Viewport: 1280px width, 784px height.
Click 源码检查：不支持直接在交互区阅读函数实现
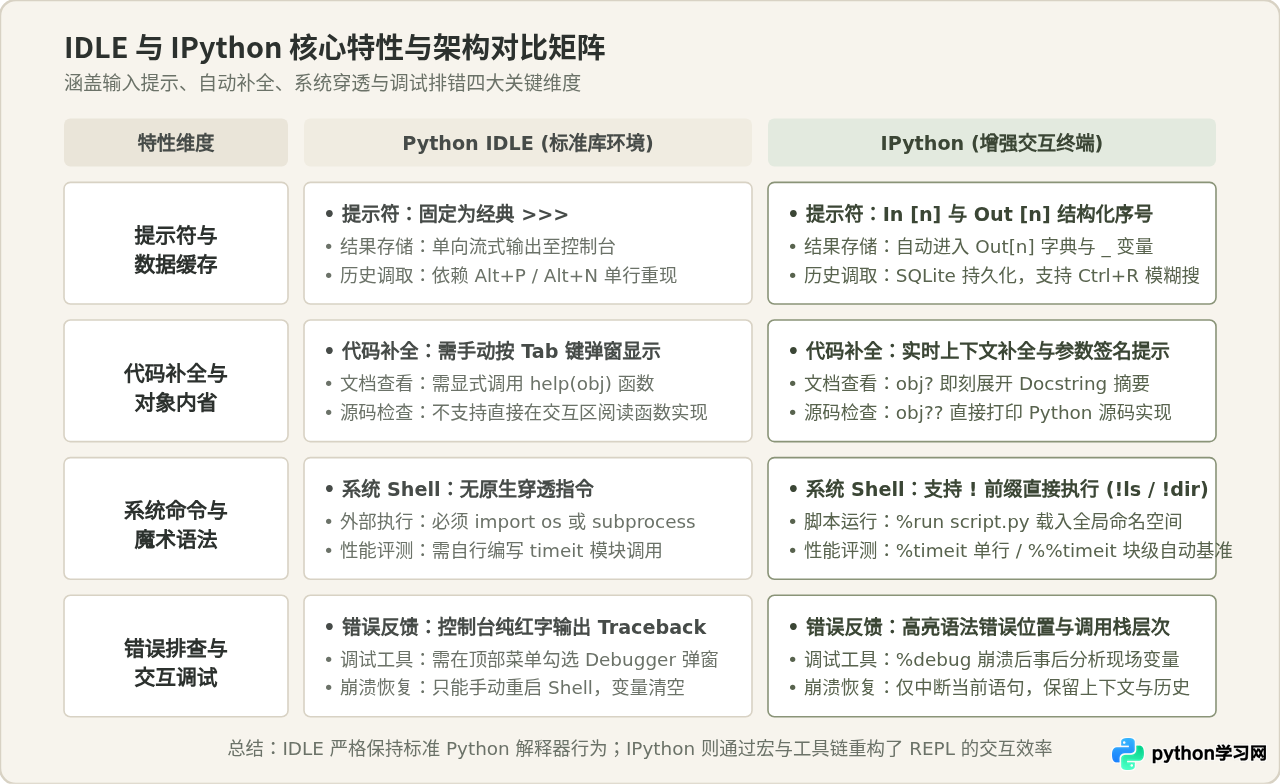coord(516,413)
